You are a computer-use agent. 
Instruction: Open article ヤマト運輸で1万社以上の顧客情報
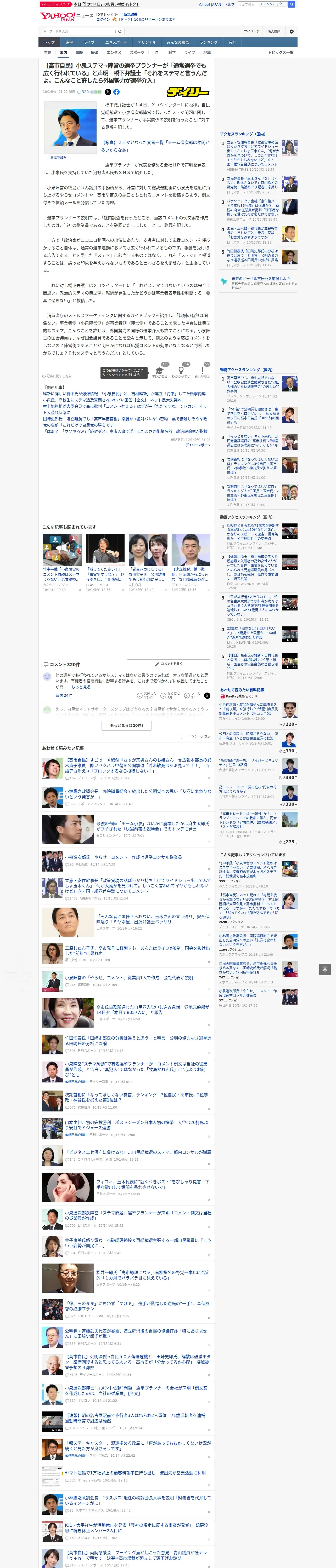[x=135, y=1473]
